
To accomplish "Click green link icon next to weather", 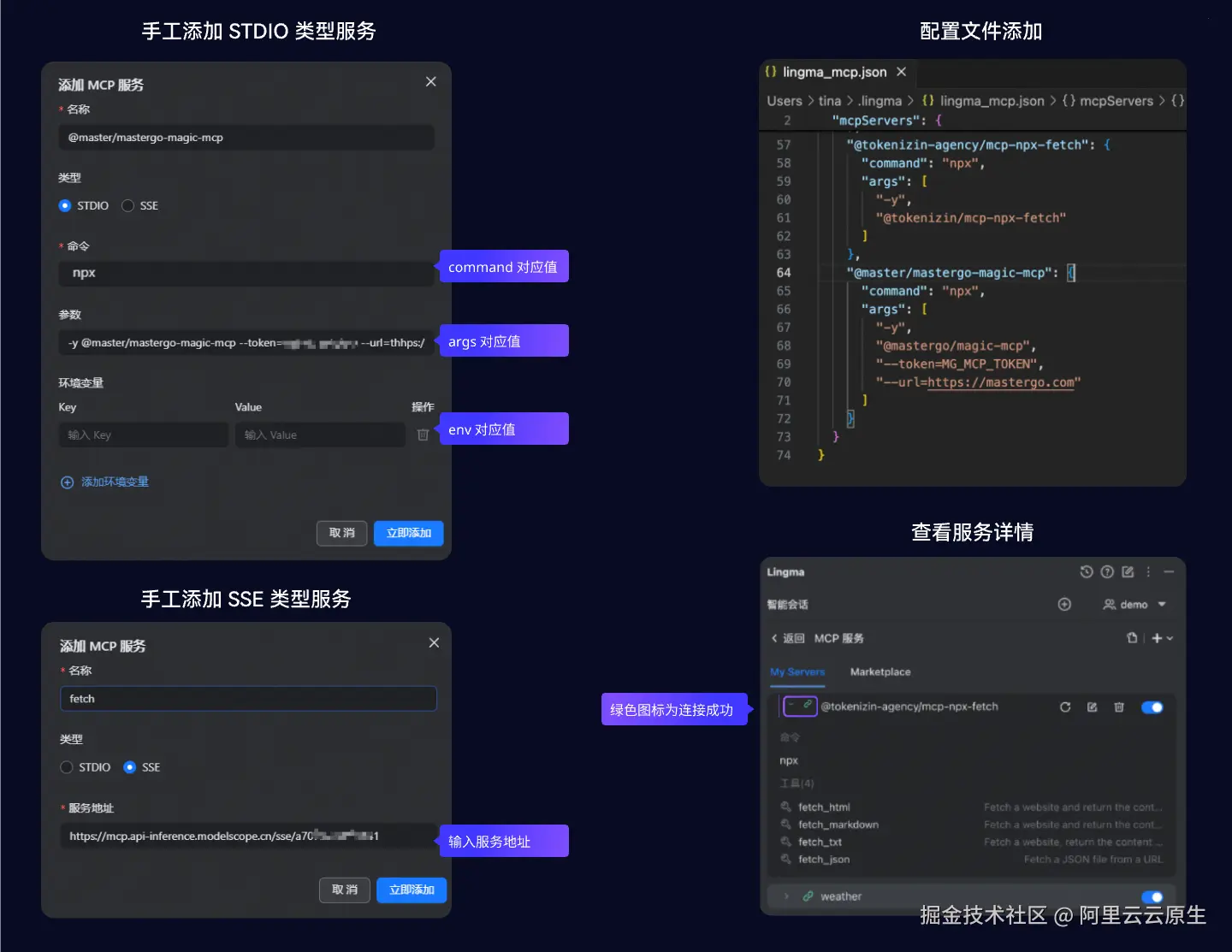I will (808, 896).
